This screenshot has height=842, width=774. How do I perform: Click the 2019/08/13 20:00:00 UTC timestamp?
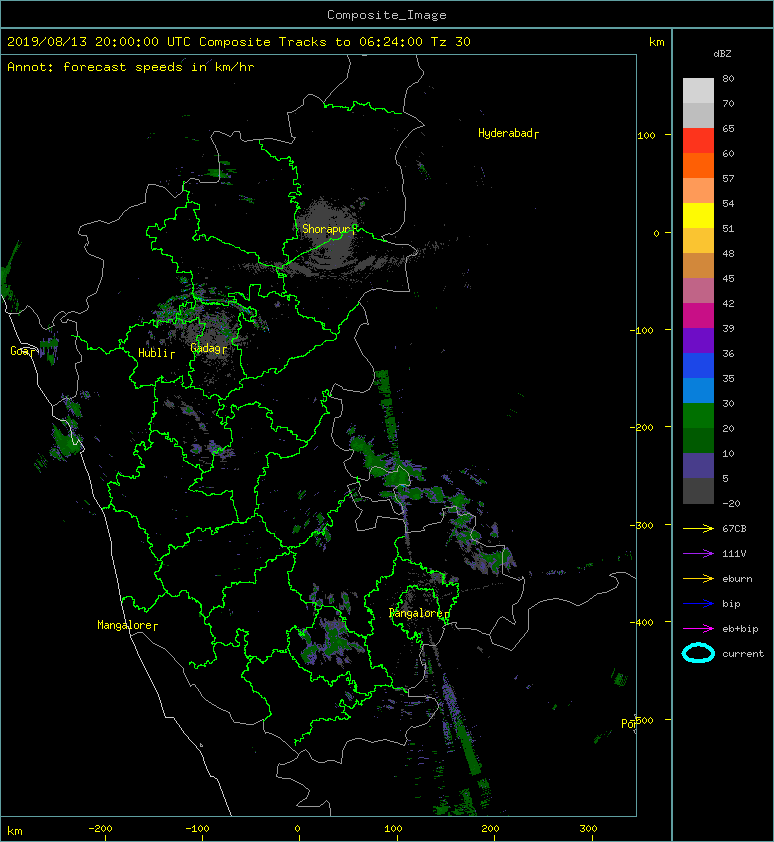pyautogui.click(x=99, y=42)
